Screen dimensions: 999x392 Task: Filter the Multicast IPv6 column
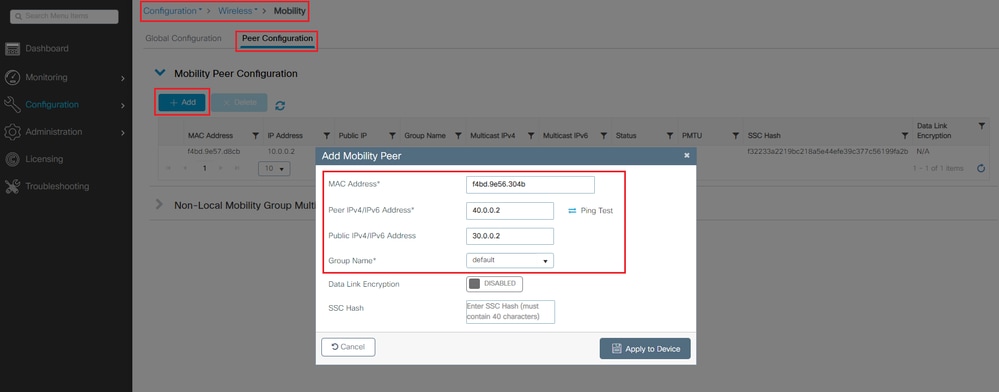point(603,136)
